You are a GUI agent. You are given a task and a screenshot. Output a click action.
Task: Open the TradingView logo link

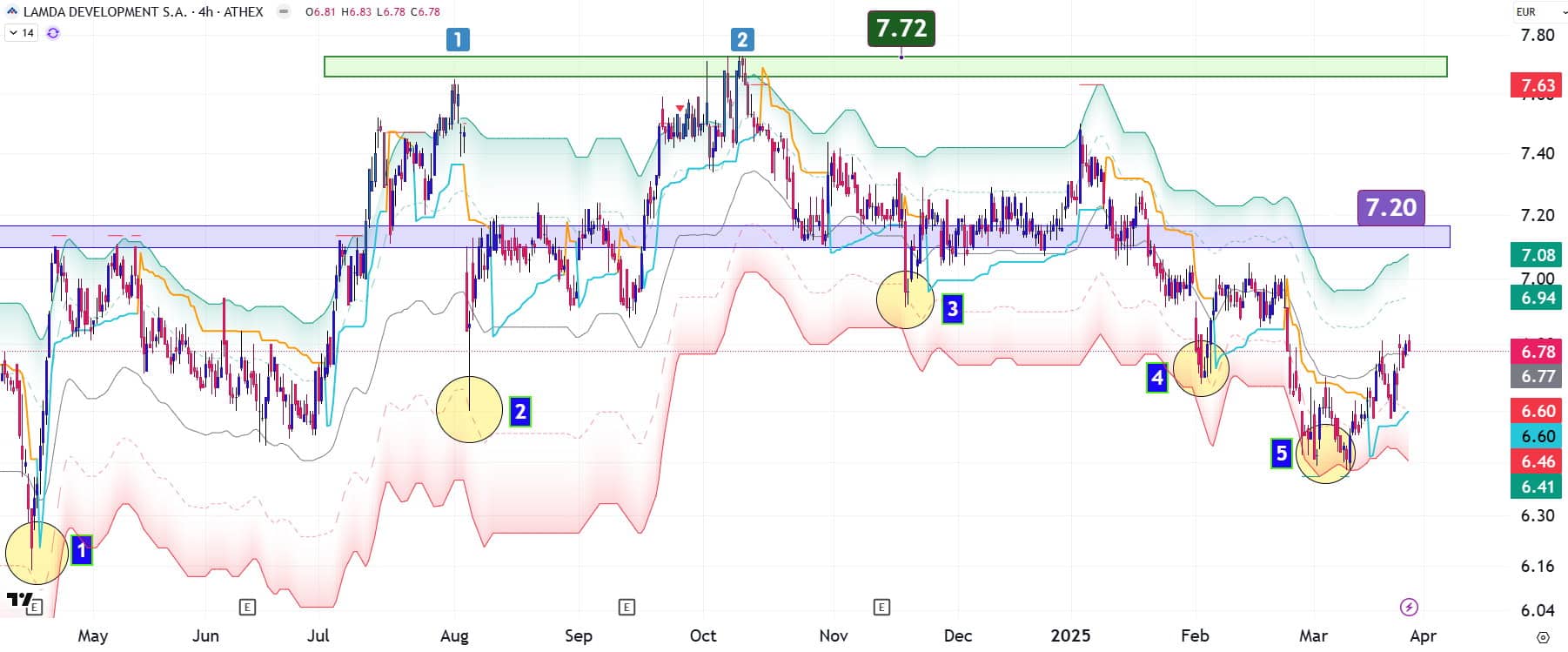(x=18, y=599)
